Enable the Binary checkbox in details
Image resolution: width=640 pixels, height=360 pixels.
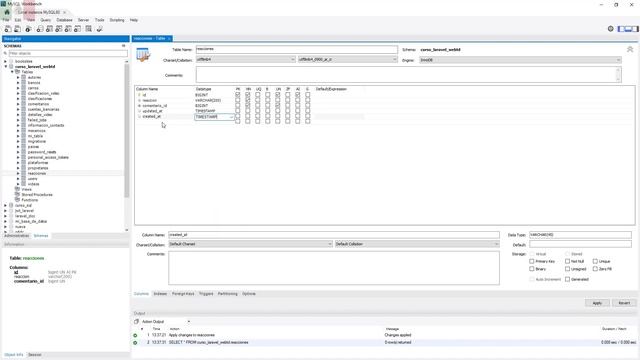531,269
